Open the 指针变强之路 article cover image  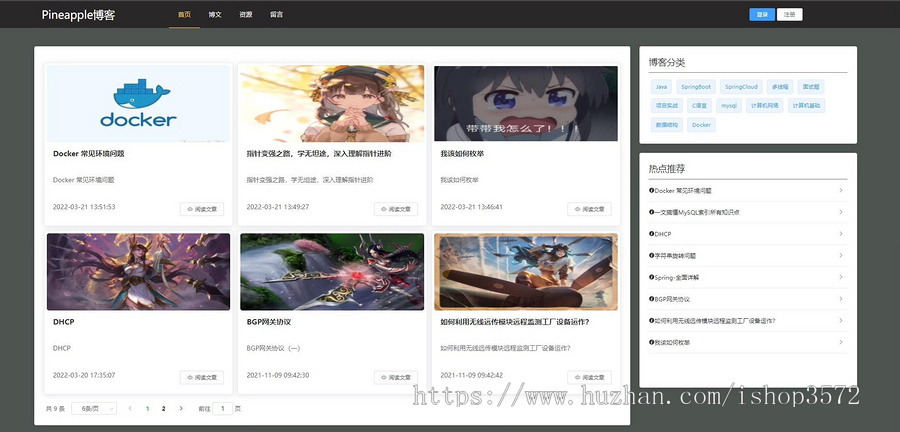click(332, 103)
